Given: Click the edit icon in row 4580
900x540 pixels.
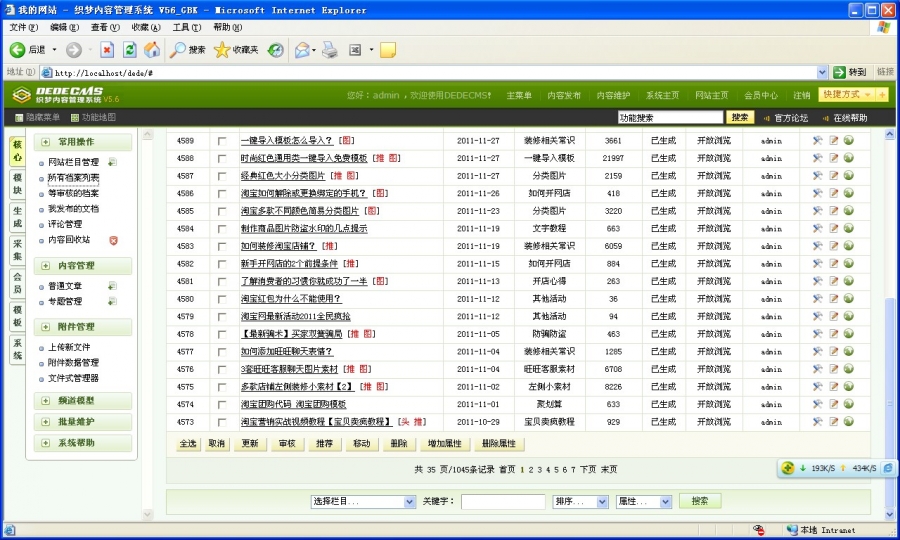Looking at the screenshot, I should pyautogui.click(x=833, y=298).
